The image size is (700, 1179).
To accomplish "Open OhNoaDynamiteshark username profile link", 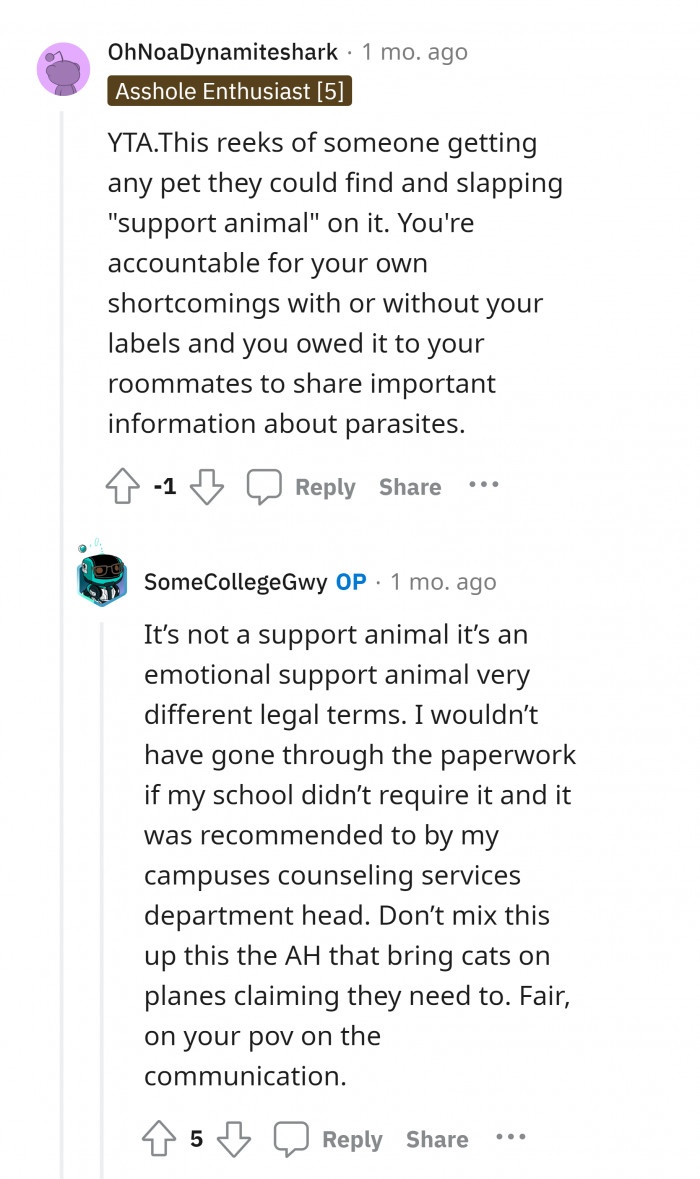I will 222,52.
